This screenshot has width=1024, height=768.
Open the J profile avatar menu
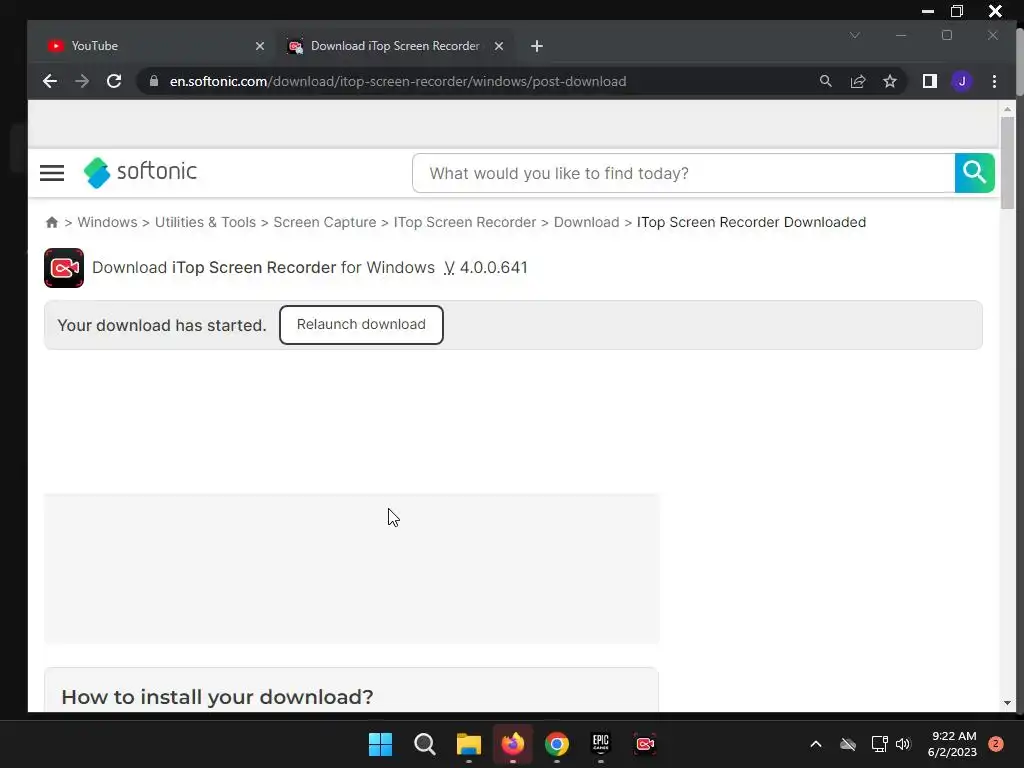[x=961, y=81]
